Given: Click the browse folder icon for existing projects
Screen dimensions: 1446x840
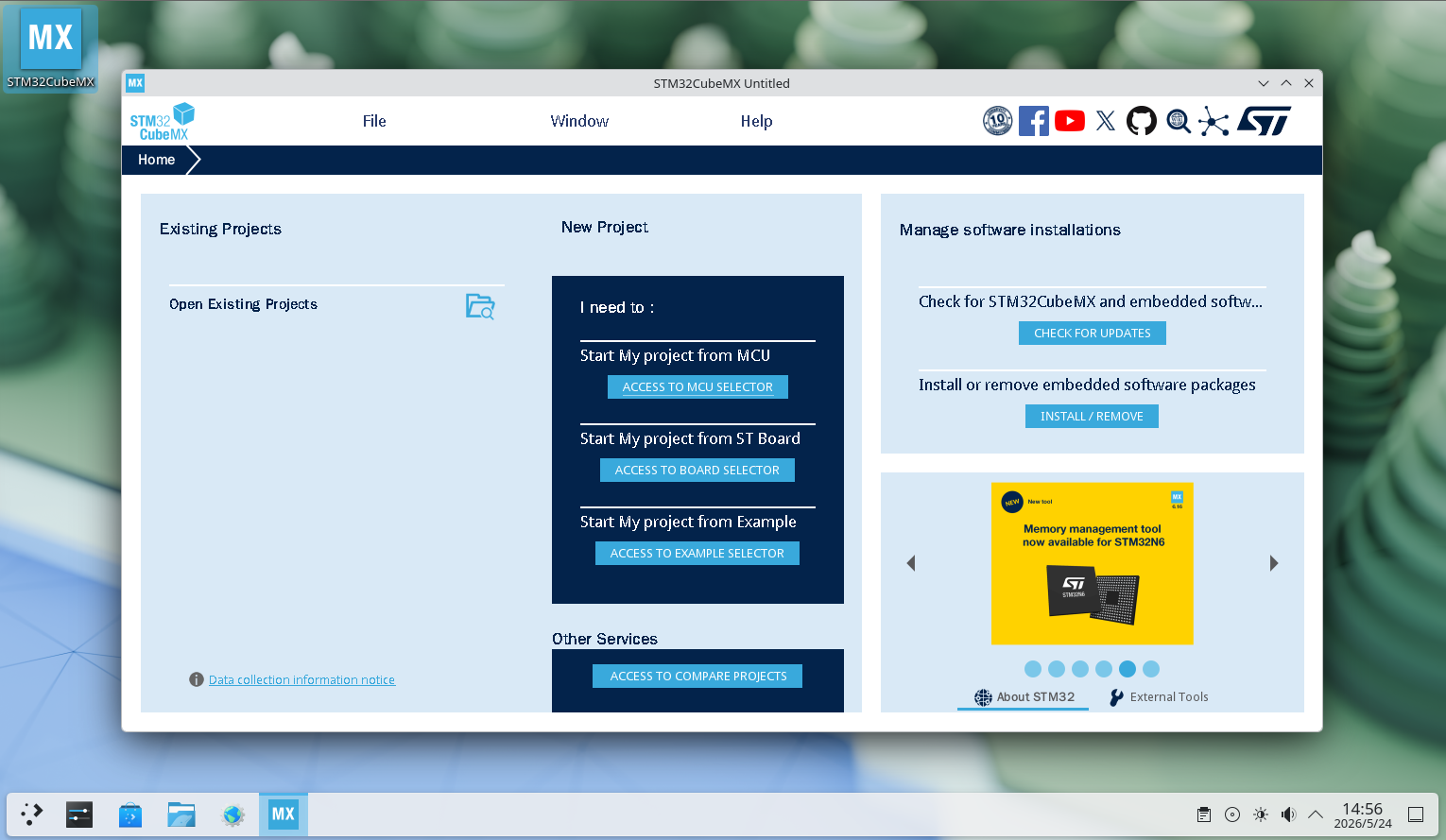Looking at the screenshot, I should tap(480, 306).
